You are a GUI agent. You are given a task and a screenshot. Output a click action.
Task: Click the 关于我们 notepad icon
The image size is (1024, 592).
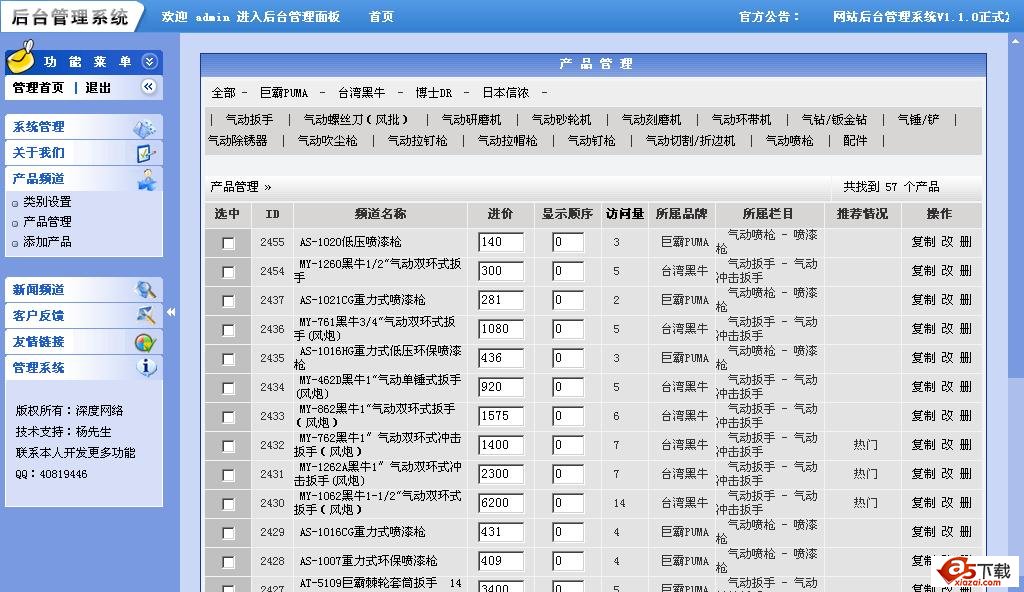tap(145, 153)
